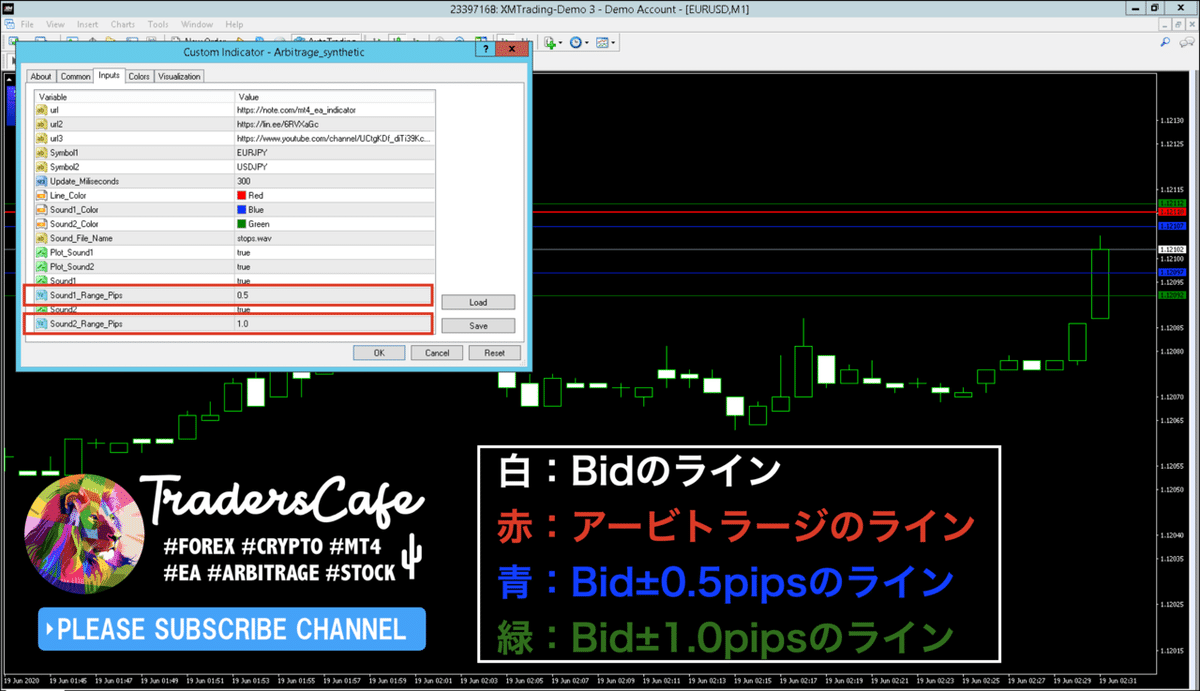Click the icon beside Symbol1 variable
This screenshot has width=1200, height=691.
click(x=41, y=152)
